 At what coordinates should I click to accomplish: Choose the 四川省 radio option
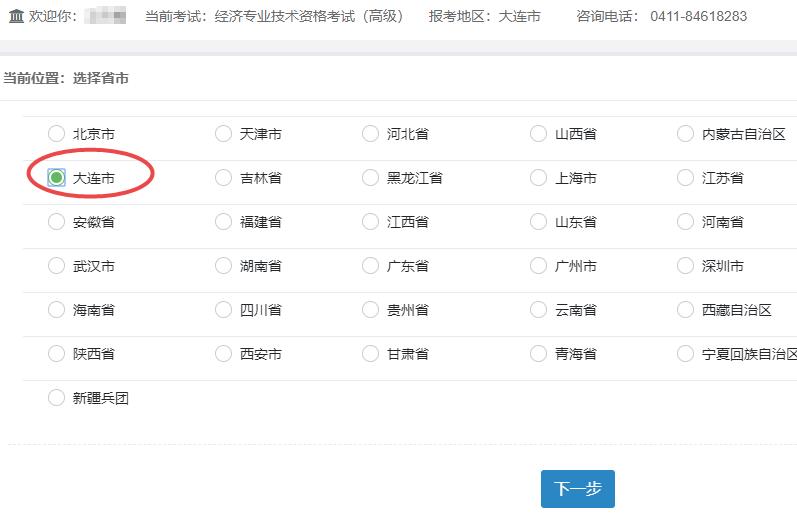coord(224,310)
